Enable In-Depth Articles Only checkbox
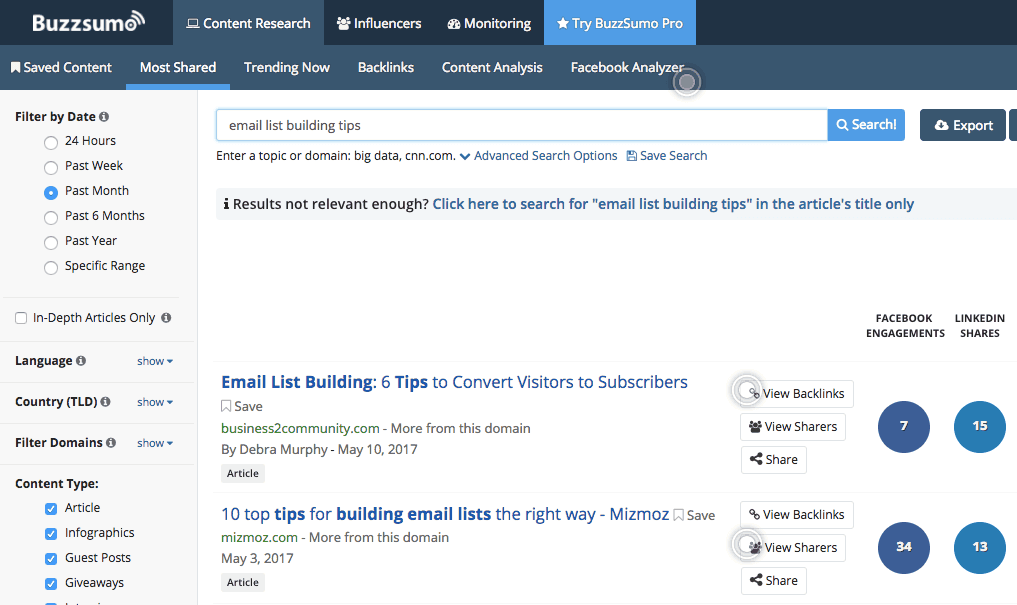Screen dimensions: 1017x605 (x=21, y=318)
